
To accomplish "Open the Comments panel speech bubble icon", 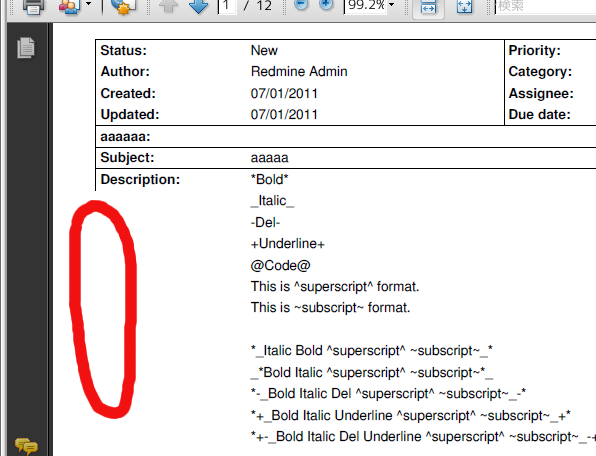I will pyautogui.click(x=26, y=446).
